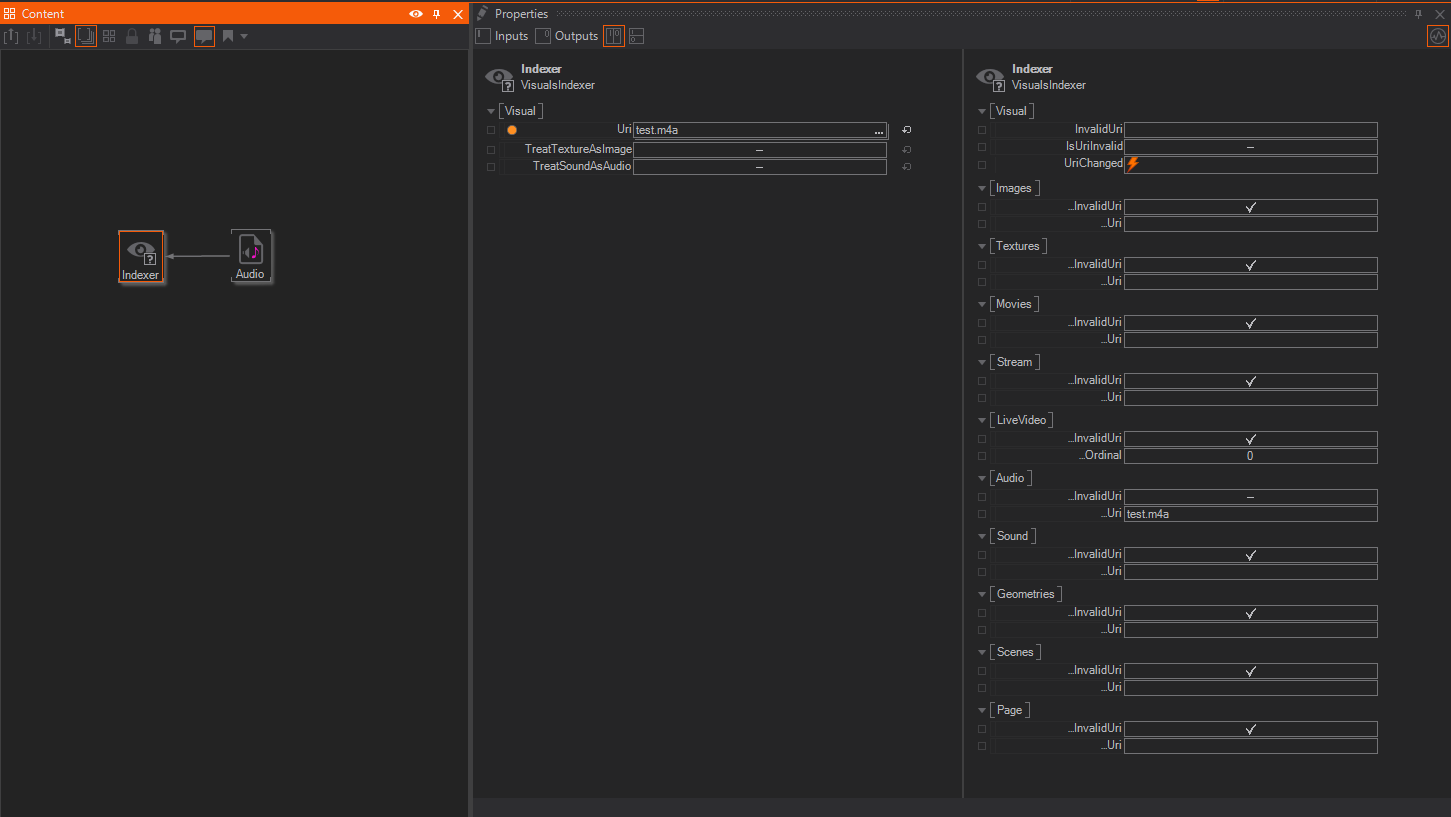Collapse the LiveVideo output group
The height and width of the screenshot is (817, 1451).
point(981,421)
